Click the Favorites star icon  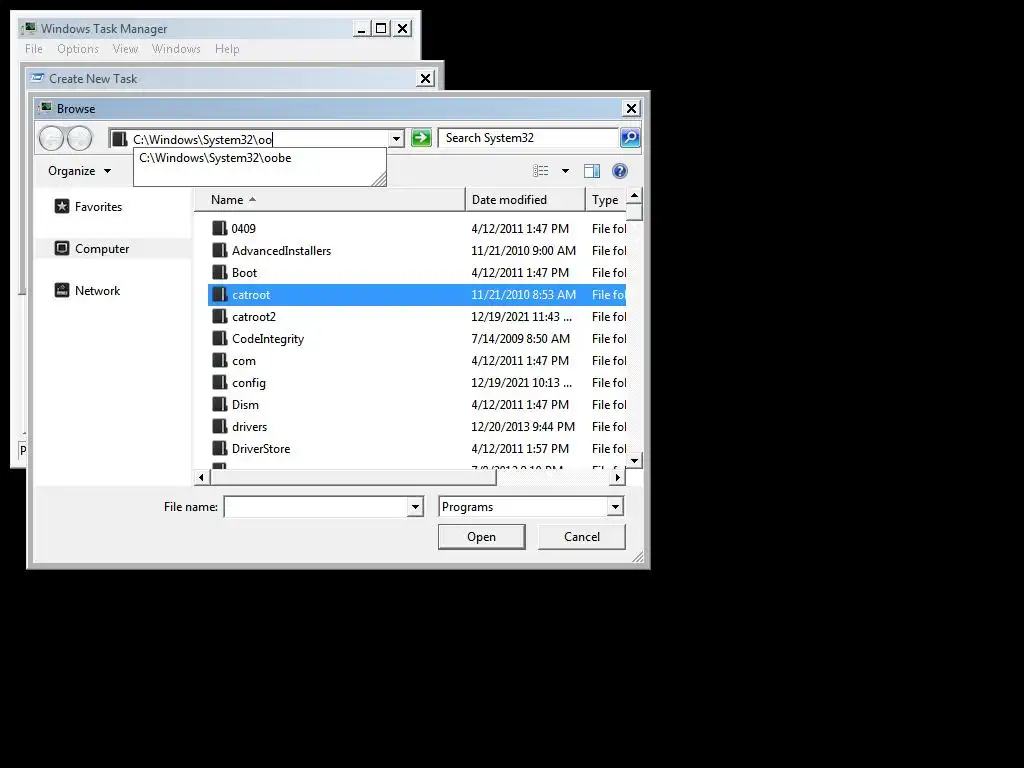click(62, 206)
